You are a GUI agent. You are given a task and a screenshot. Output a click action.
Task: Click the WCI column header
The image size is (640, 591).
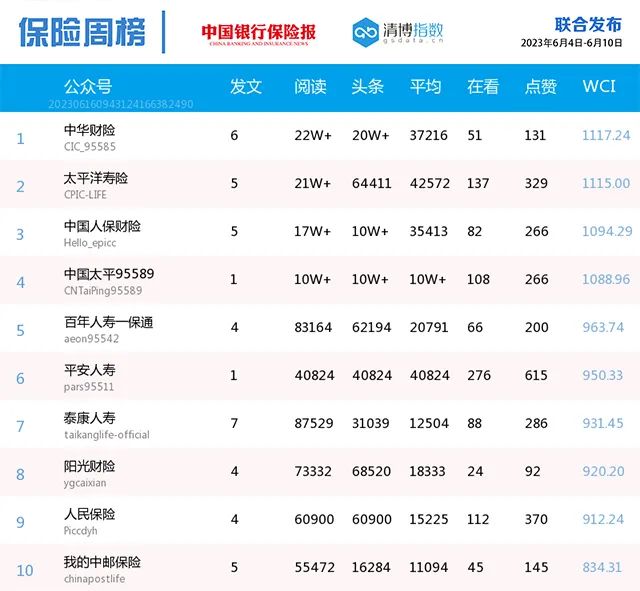(x=599, y=87)
